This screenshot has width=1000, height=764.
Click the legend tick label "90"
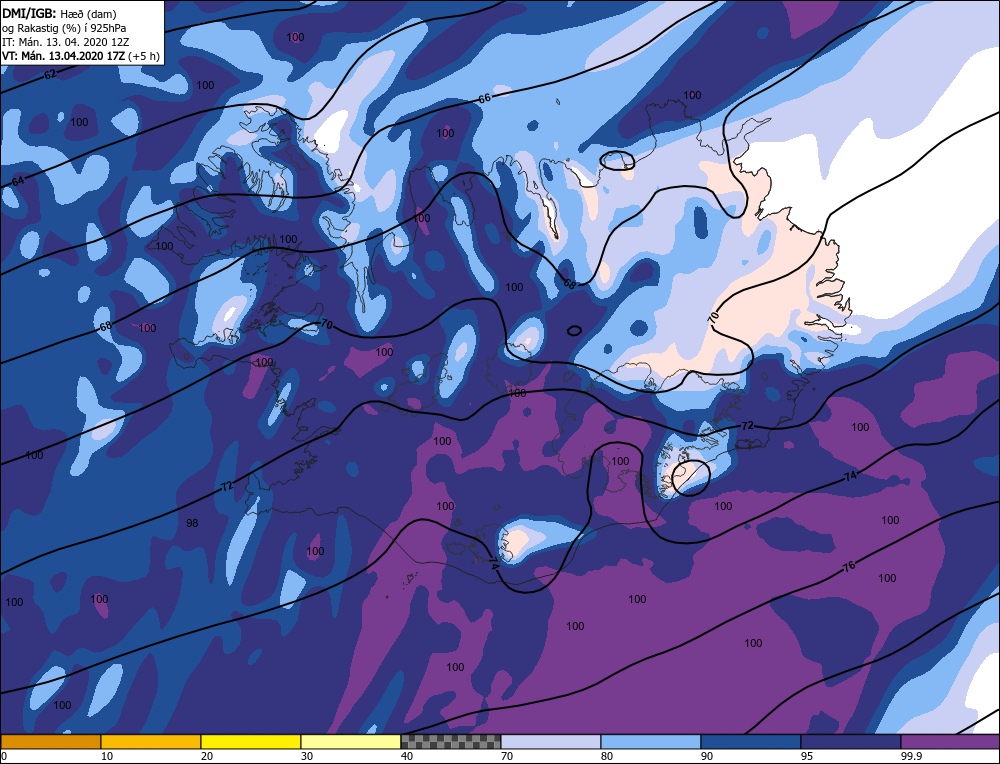[x=707, y=756]
